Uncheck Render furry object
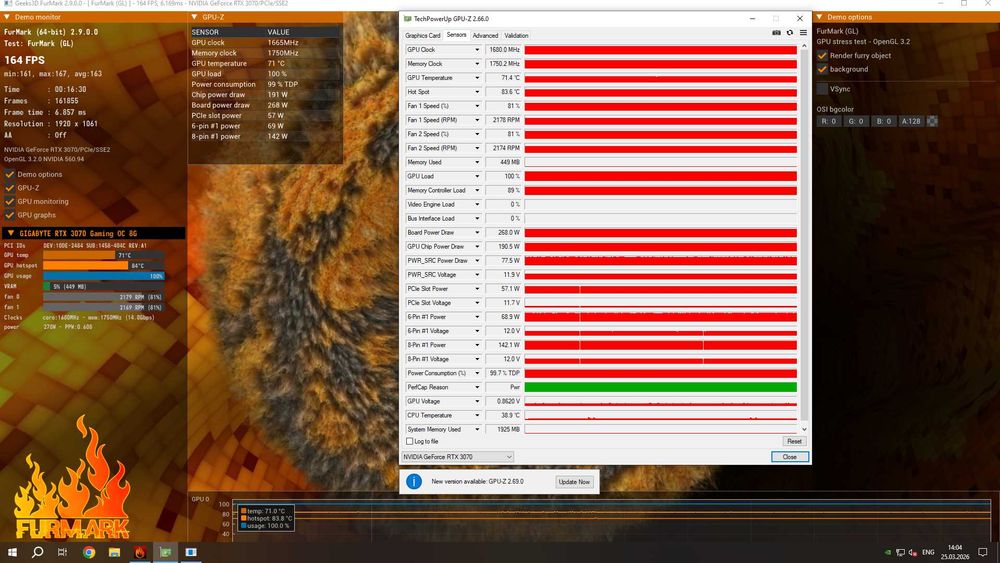 click(822, 55)
